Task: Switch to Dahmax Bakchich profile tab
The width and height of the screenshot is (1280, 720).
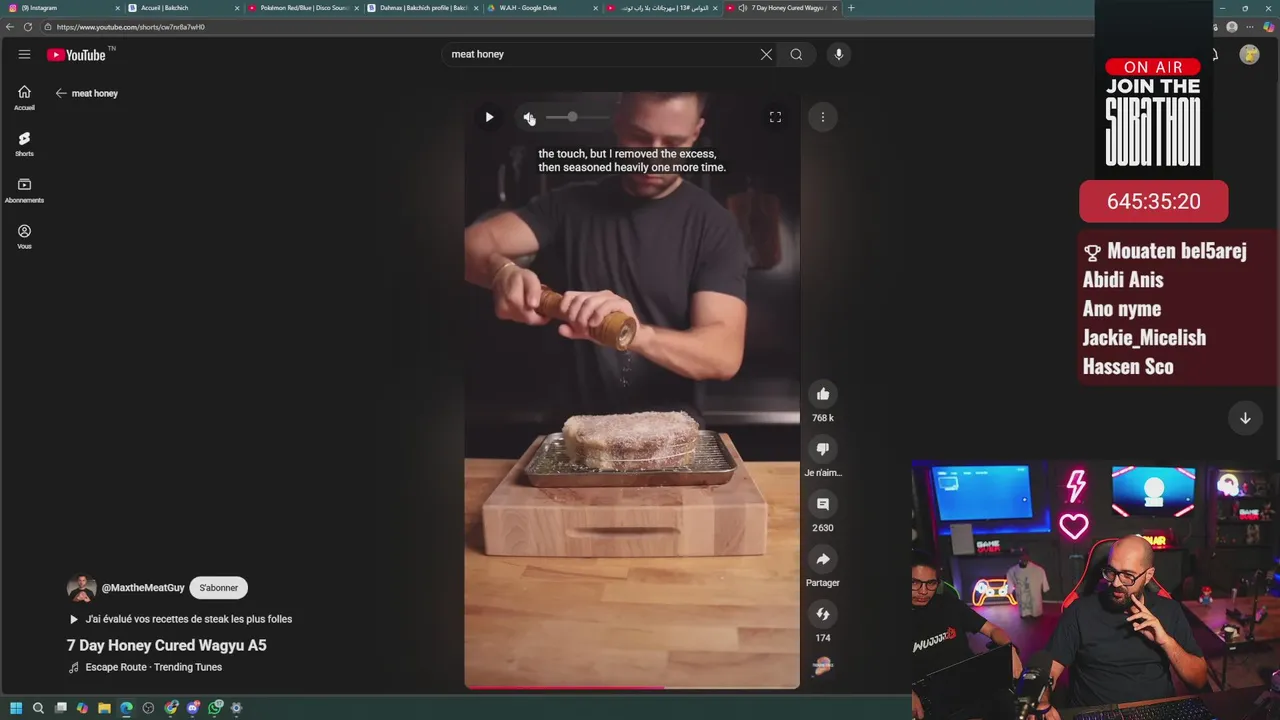Action: pyautogui.click(x=422, y=8)
